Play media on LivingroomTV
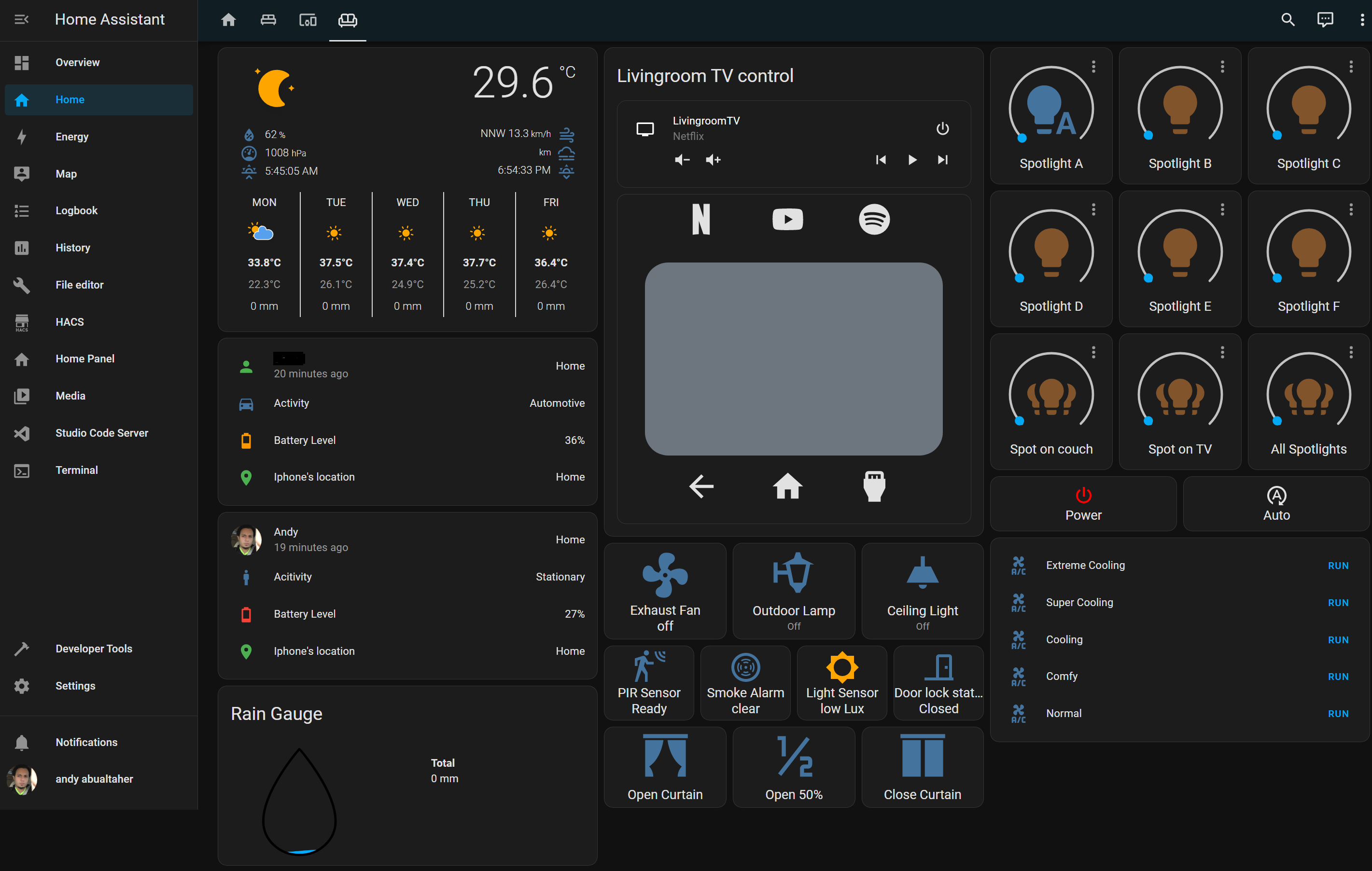The height and width of the screenshot is (871, 1372). (912, 160)
